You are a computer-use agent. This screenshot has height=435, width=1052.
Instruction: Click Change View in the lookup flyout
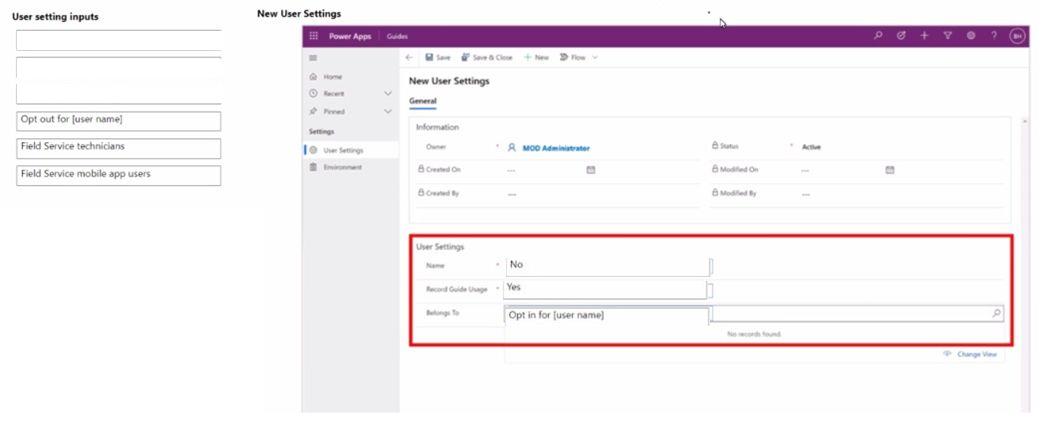coord(969,354)
